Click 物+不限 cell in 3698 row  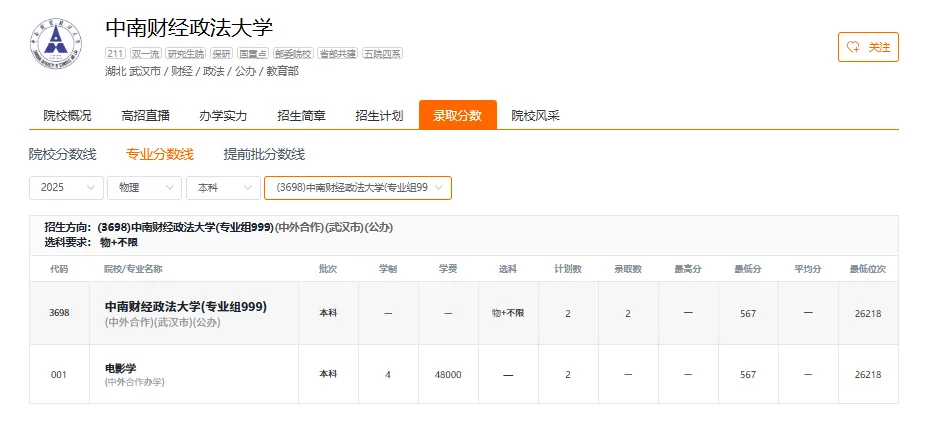[x=508, y=313]
